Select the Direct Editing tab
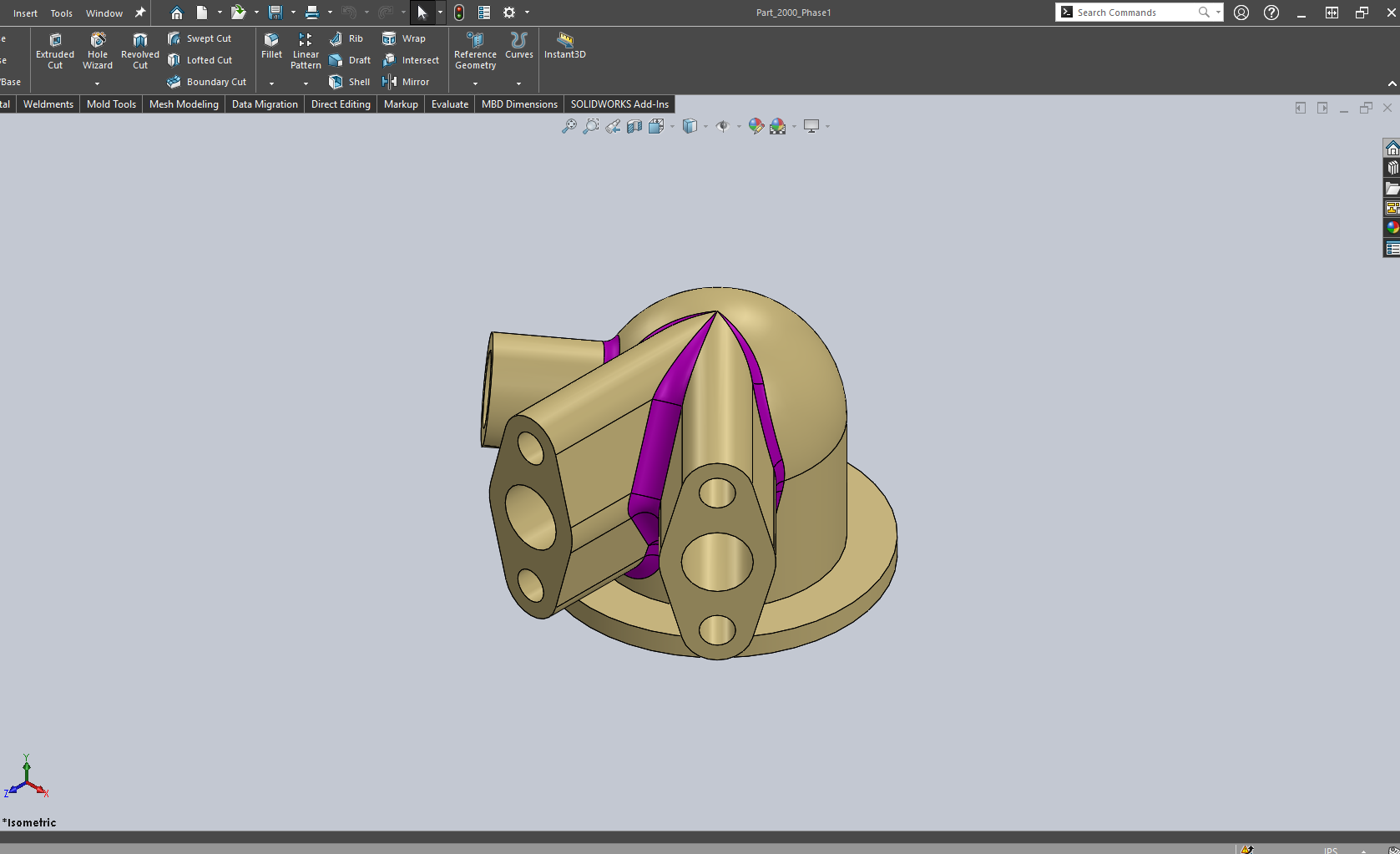Image resolution: width=1400 pixels, height=854 pixels. (x=341, y=104)
